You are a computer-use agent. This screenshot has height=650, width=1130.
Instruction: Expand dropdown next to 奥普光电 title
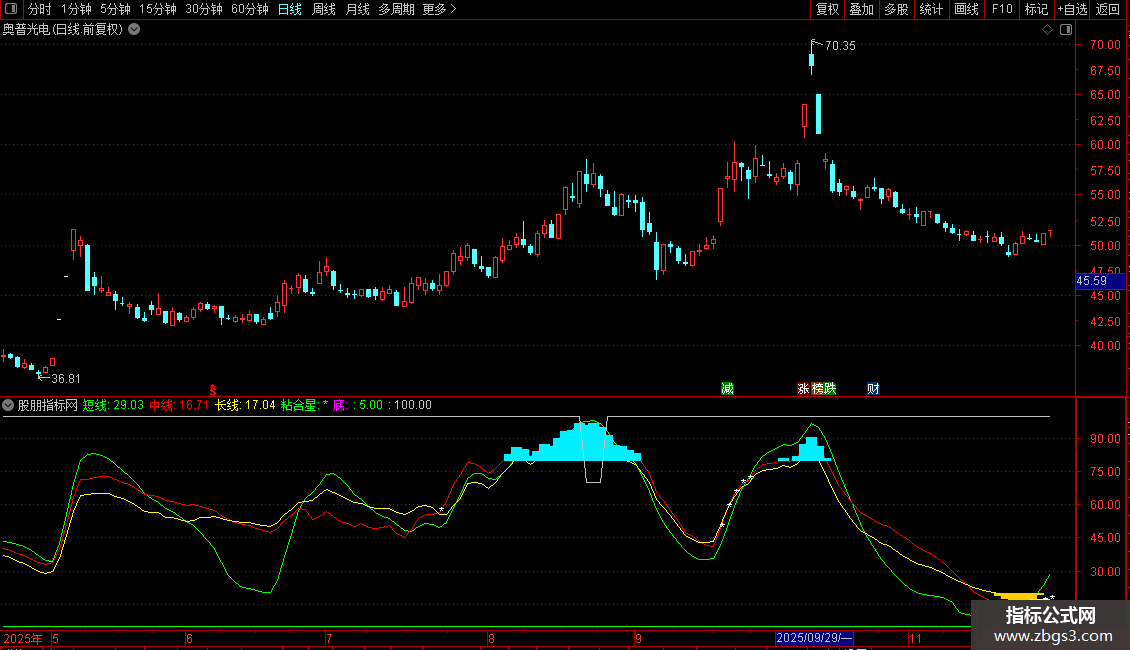pyautogui.click(x=134, y=30)
